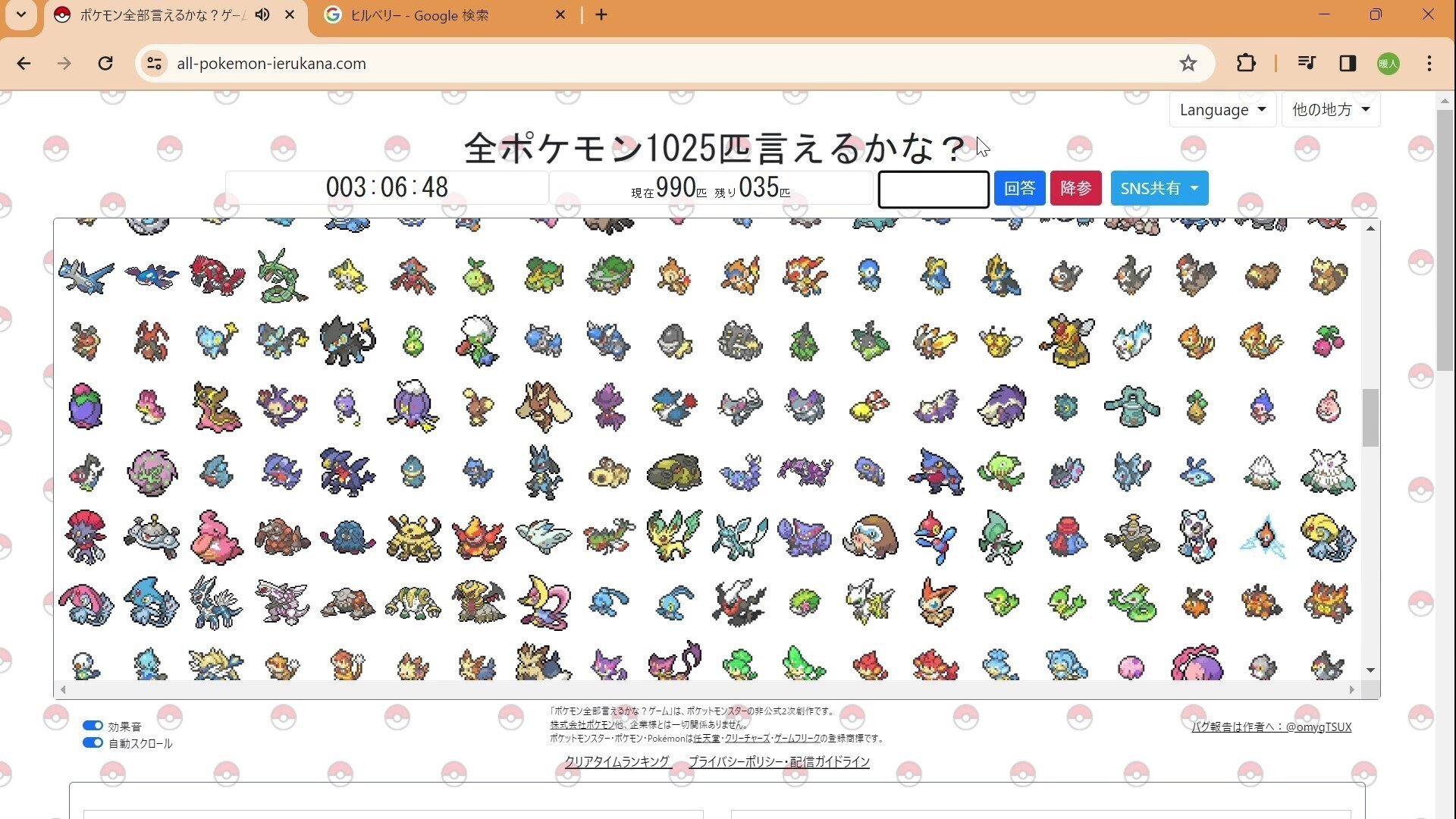
Task: Open the extensions puzzle-piece icon
Action: 1246,64
